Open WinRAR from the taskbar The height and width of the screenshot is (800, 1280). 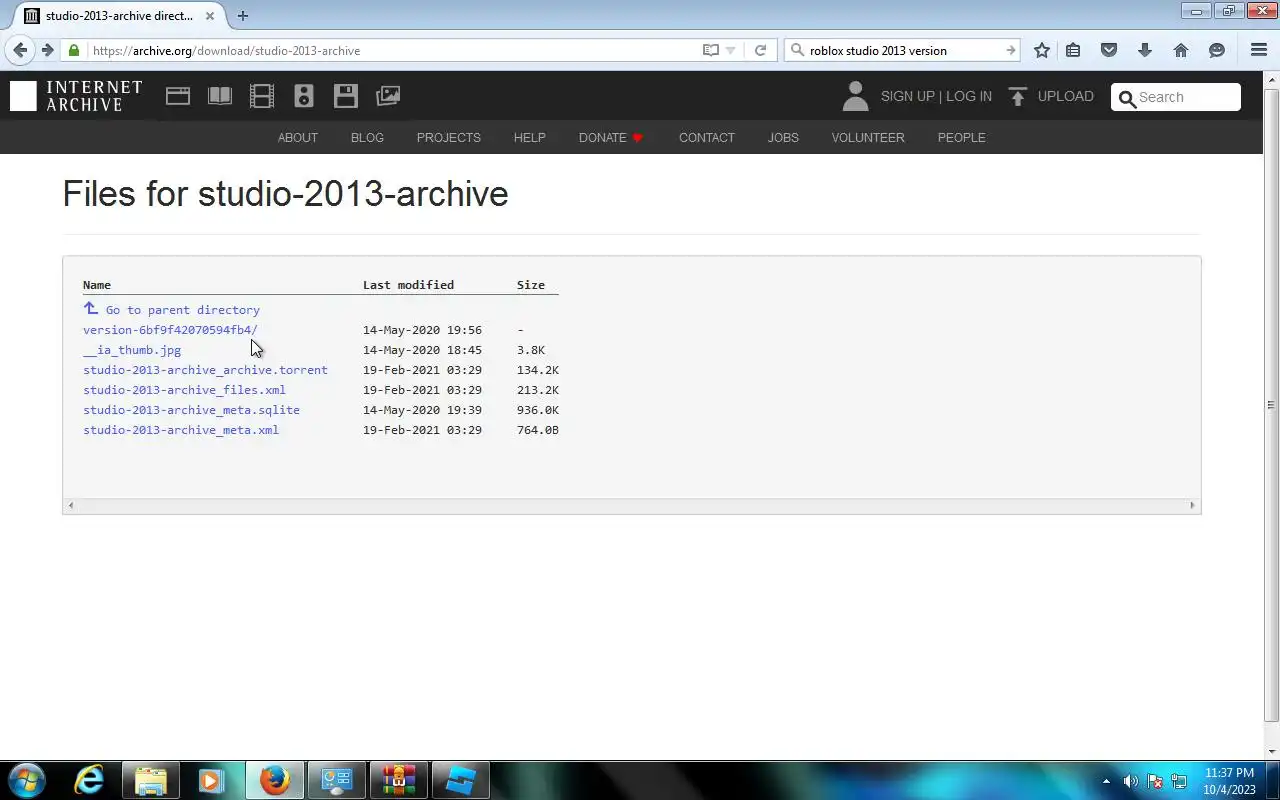pos(398,780)
